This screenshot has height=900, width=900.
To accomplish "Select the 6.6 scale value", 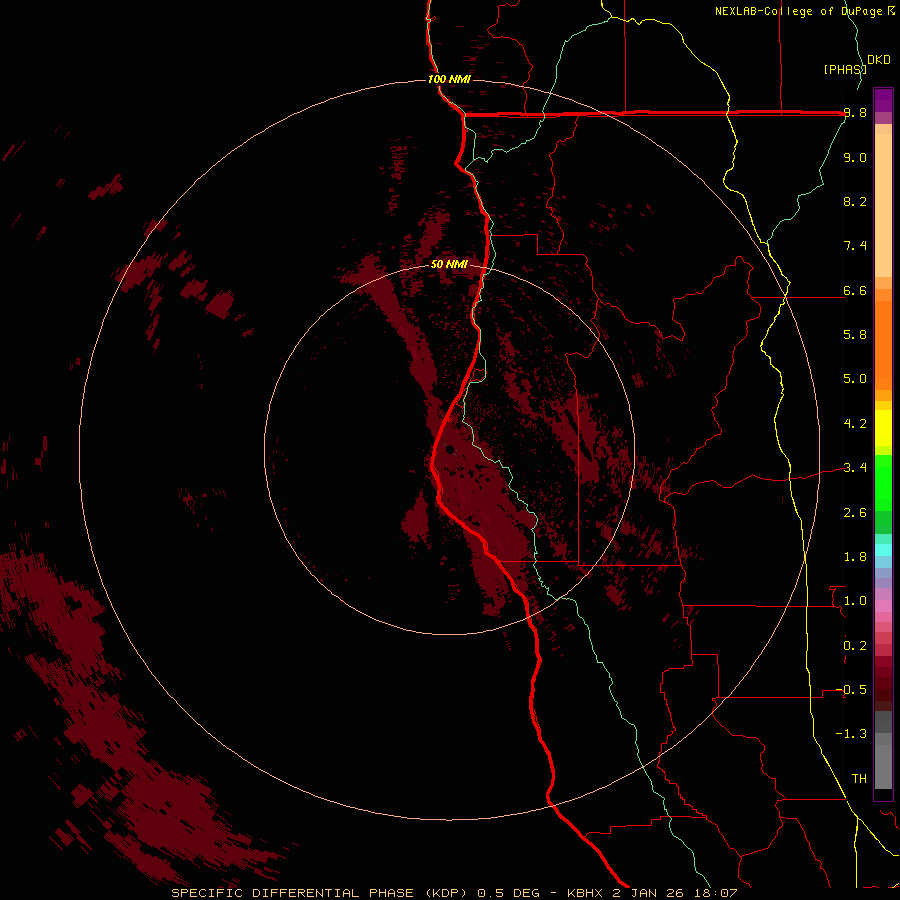I will (x=855, y=291).
